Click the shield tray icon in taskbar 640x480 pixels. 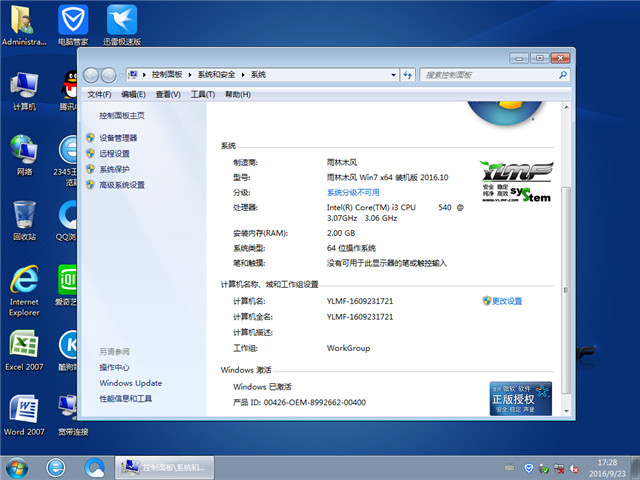point(529,468)
